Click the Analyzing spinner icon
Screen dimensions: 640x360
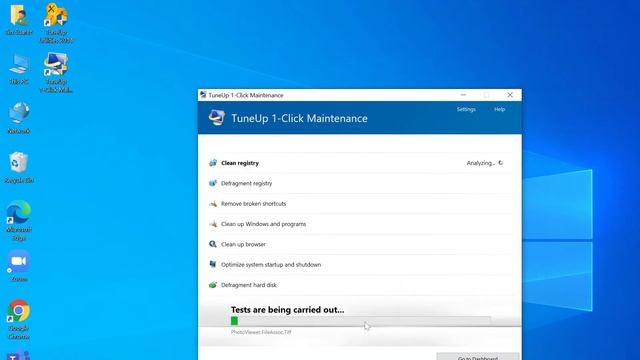501,163
